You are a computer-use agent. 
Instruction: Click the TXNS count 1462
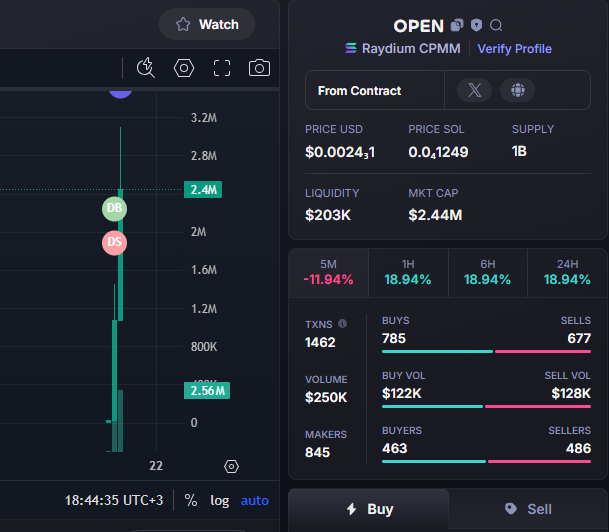(320, 342)
